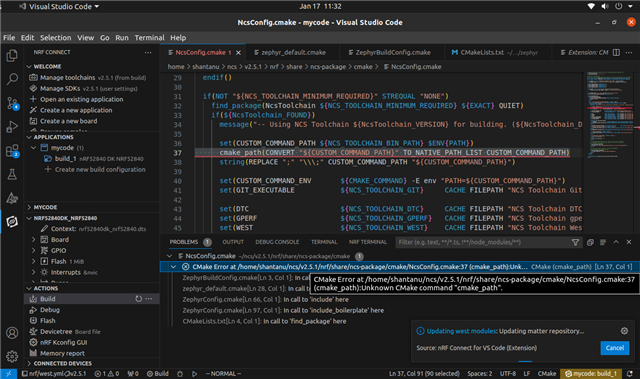Open nRF Connect activity bar icon
Screen dimensions: 640x379
12,222
